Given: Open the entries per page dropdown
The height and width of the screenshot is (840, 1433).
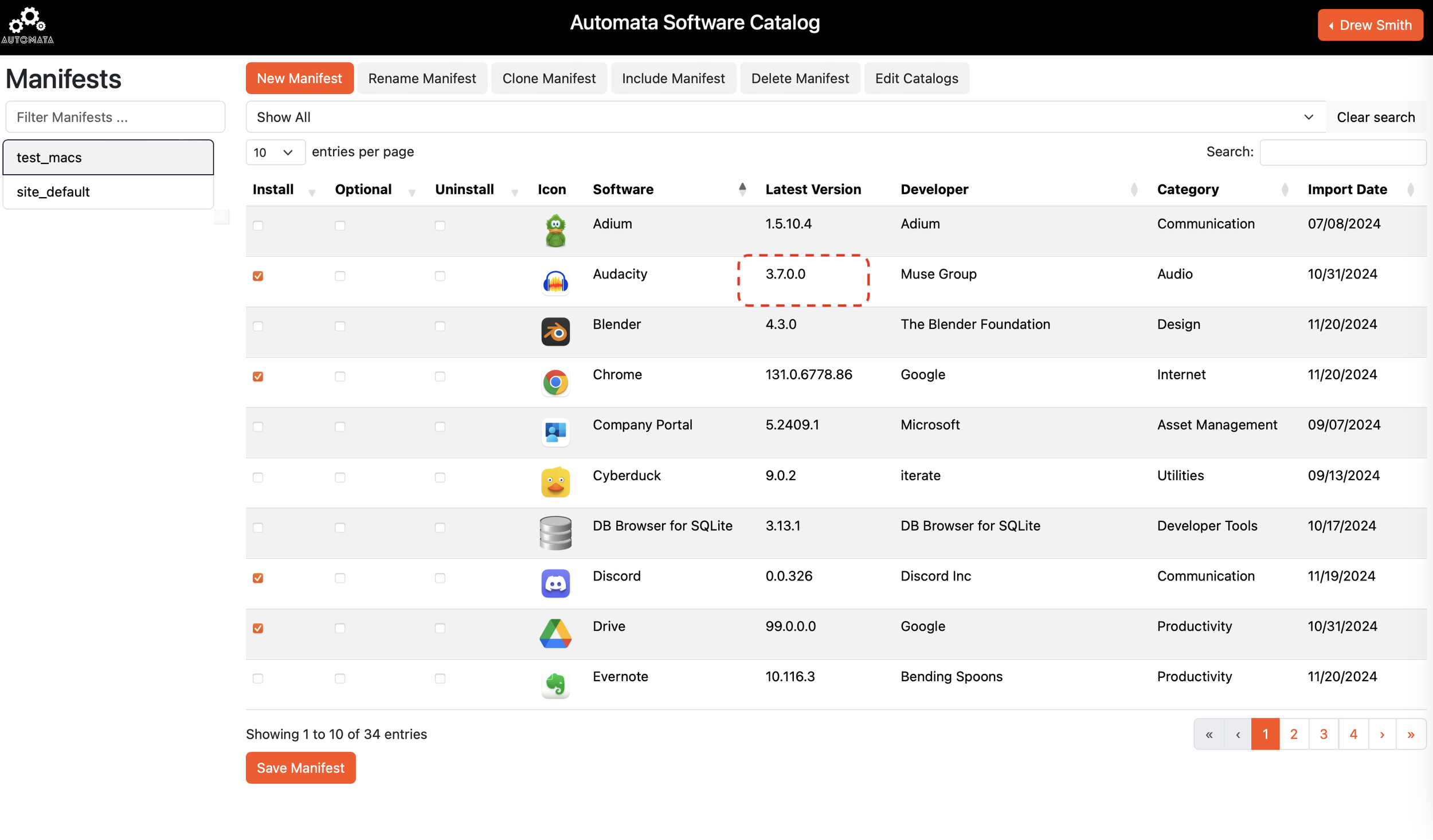Looking at the screenshot, I should pos(275,152).
